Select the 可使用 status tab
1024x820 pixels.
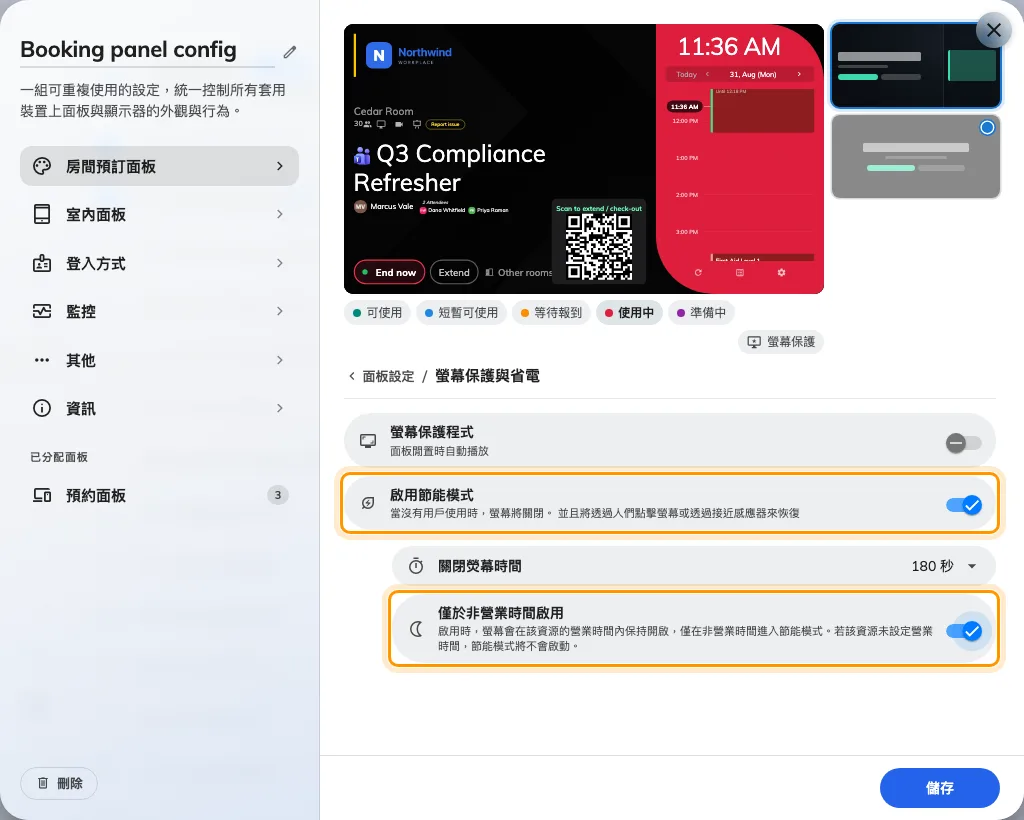point(377,313)
